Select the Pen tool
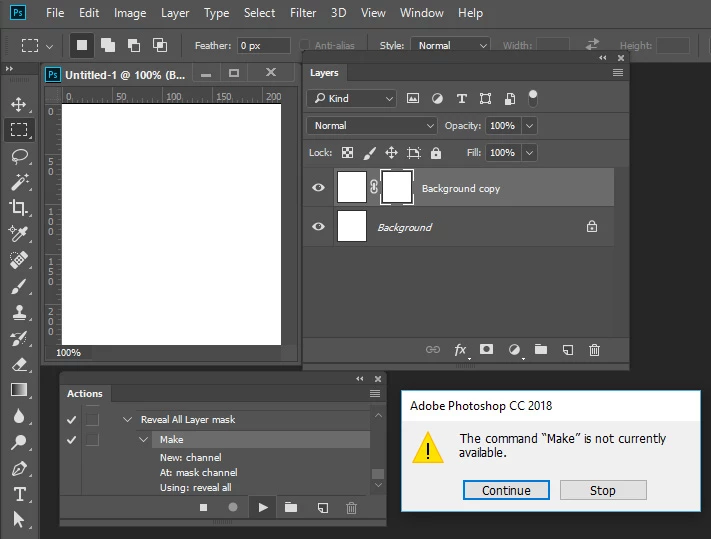 [x=19, y=468]
